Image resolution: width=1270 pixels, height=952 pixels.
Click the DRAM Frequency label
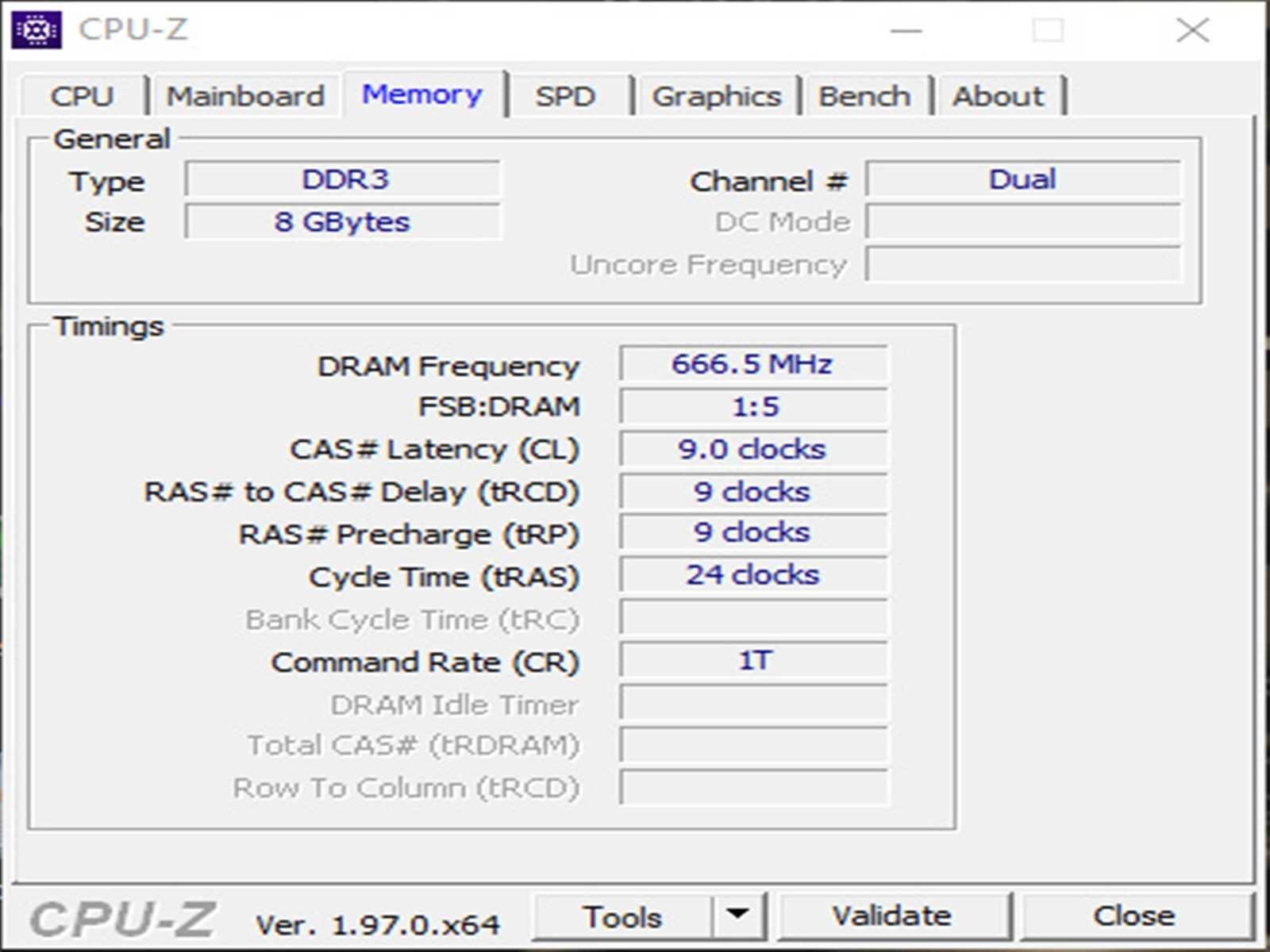[448, 367]
